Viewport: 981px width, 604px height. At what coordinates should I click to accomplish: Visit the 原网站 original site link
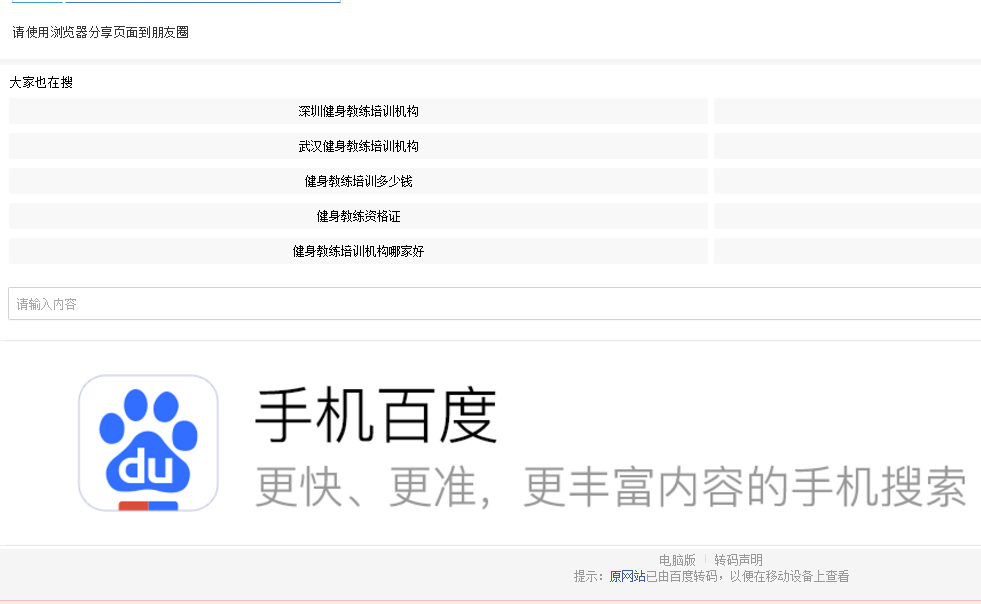point(628,576)
